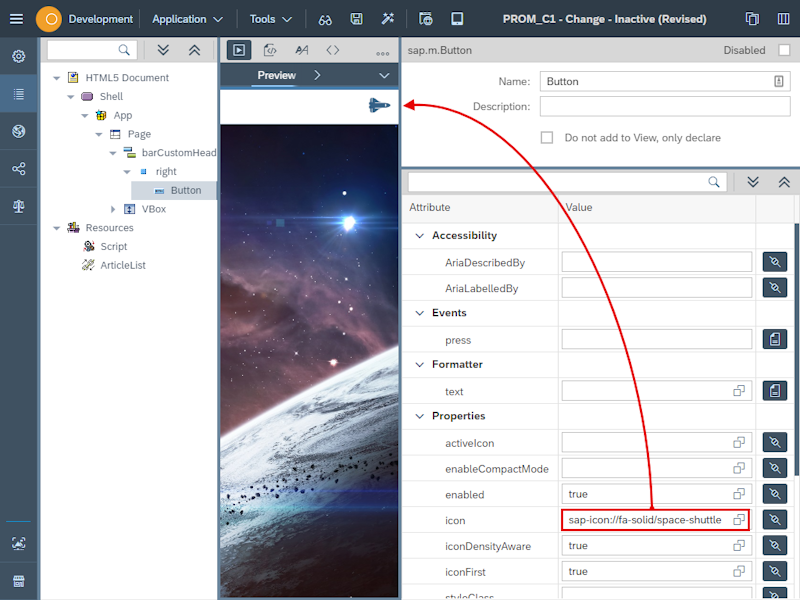Activate the search/glasses icon in top toolbar
The height and width of the screenshot is (600, 800).
click(x=324, y=19)
